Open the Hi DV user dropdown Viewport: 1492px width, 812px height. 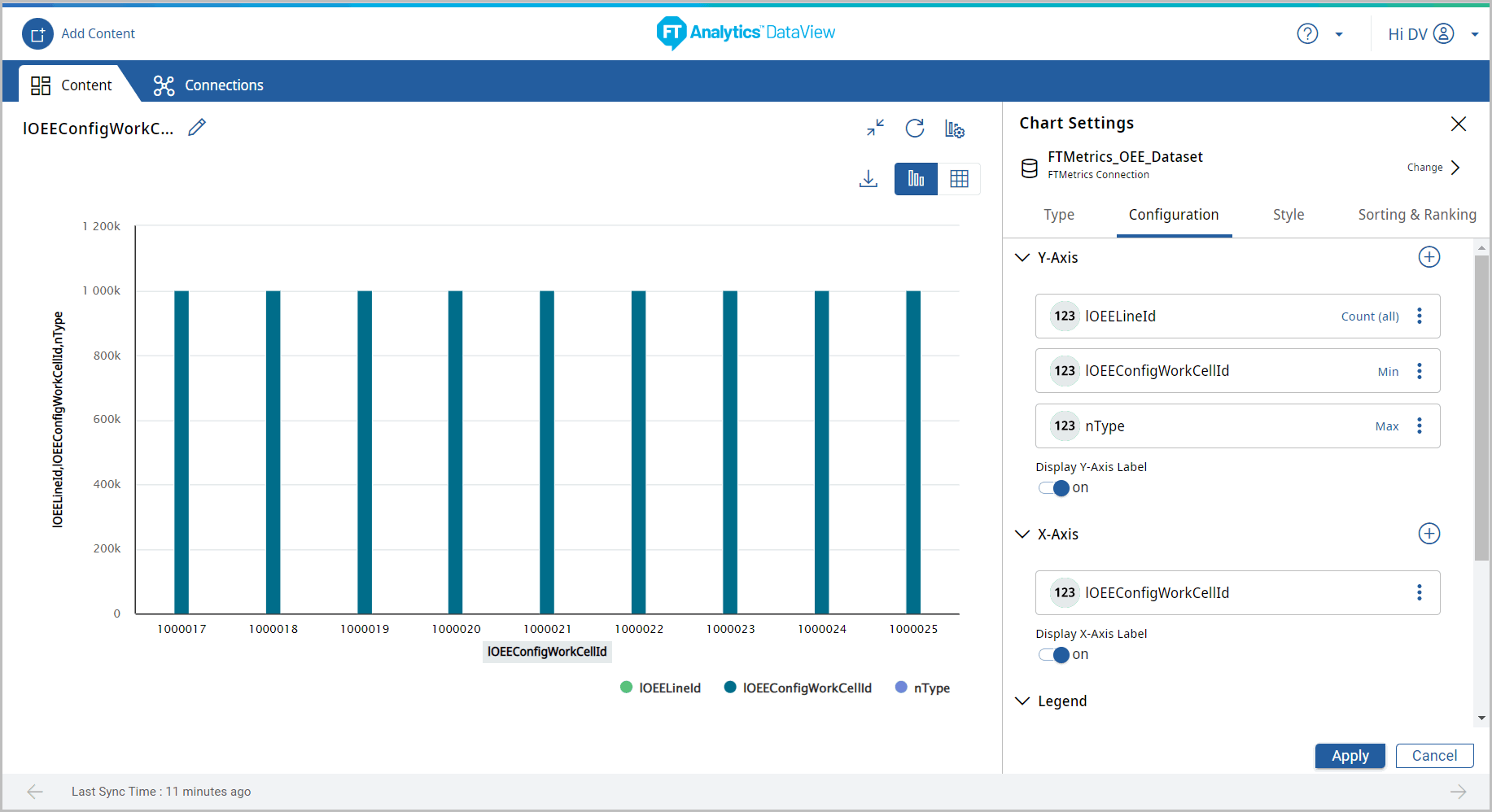click(x=1474, y=34)
